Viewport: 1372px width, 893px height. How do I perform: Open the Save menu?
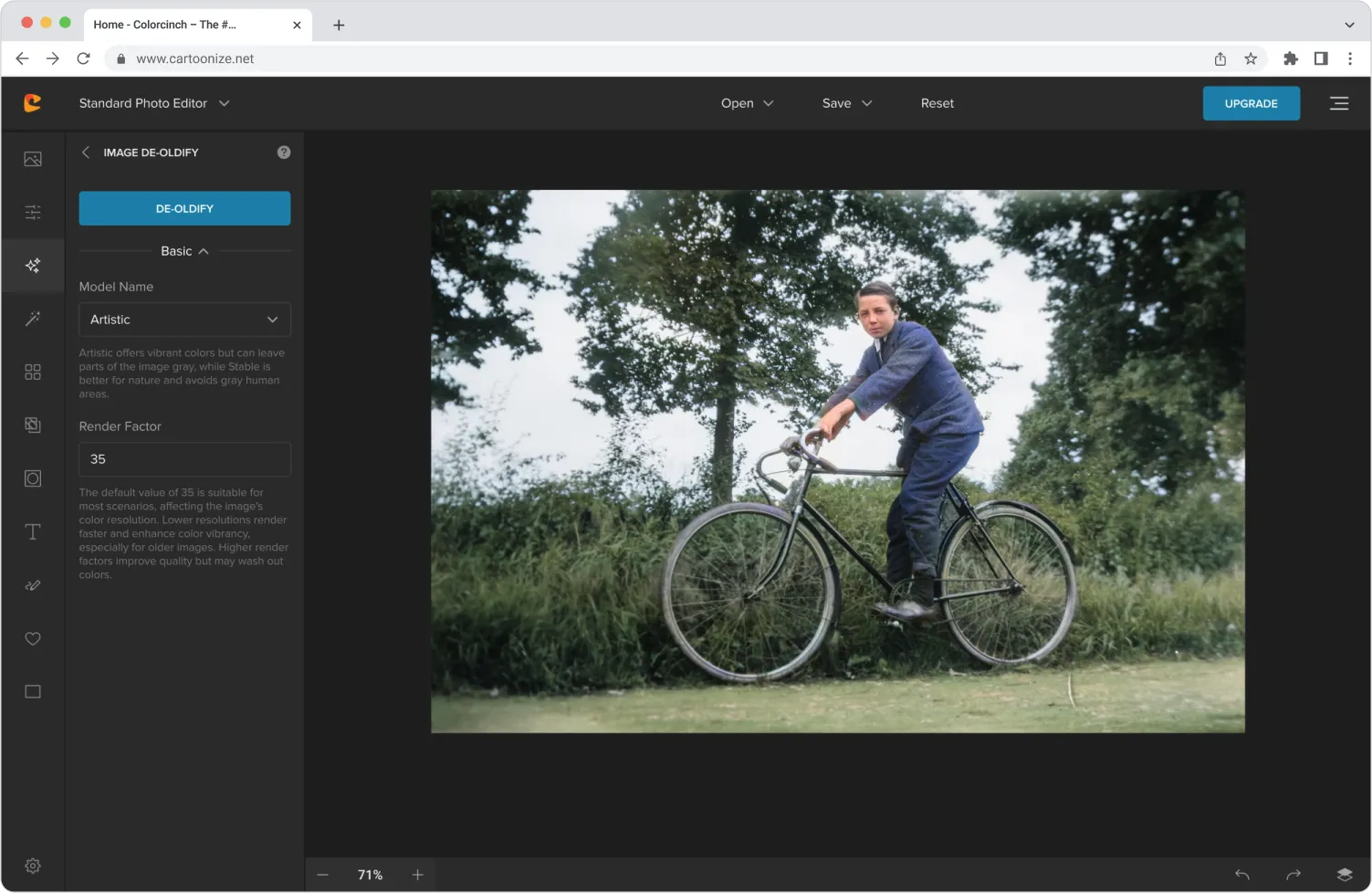click(x=846, y=103)
